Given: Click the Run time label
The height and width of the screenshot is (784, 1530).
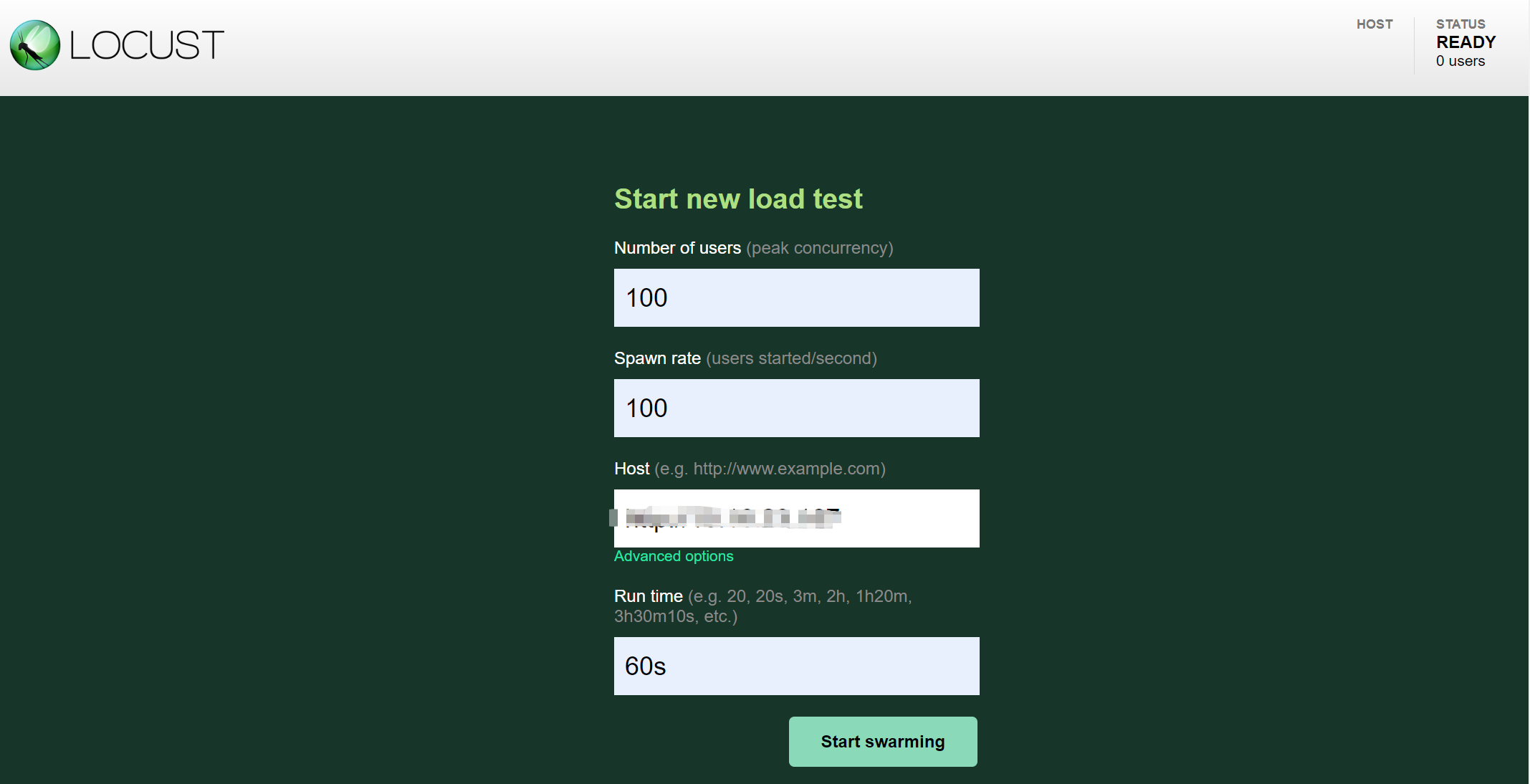Looking at the screenshot, I should click(x=648, y=596).
